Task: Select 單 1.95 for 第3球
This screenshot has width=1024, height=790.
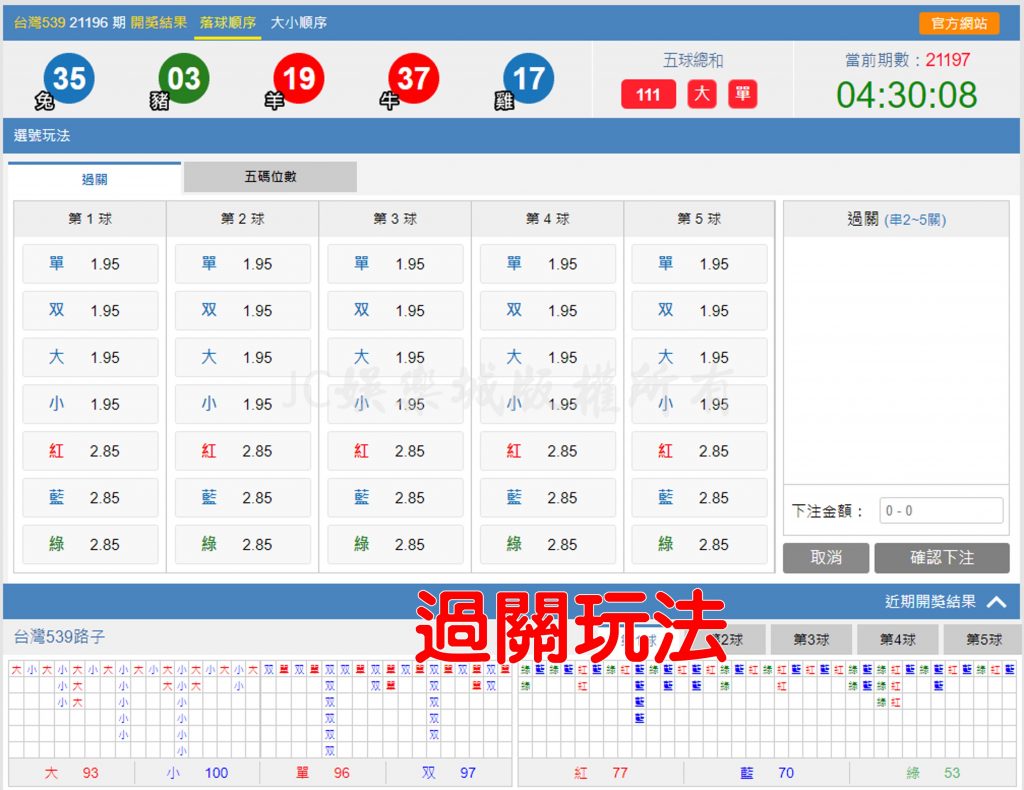Action: click(x=395, y=264)
